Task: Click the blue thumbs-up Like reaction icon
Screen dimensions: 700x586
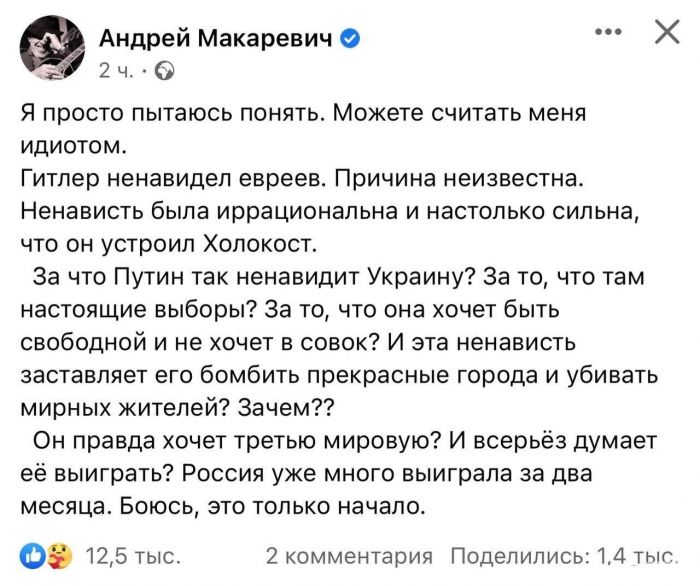Action: (x=33, y=554)
